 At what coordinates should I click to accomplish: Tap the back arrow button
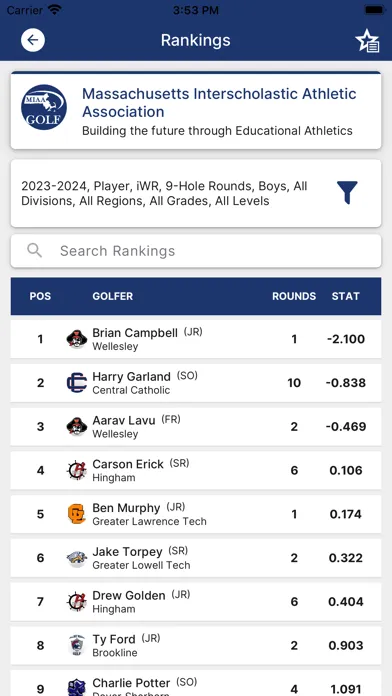33,40
